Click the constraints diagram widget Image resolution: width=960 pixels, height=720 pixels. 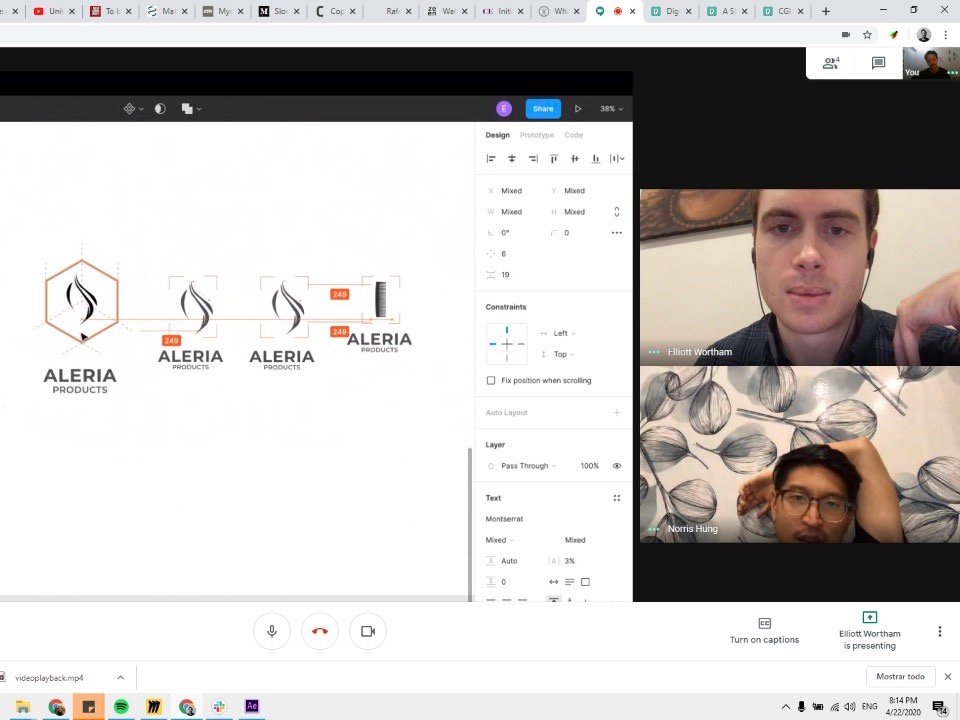(506, 344)
